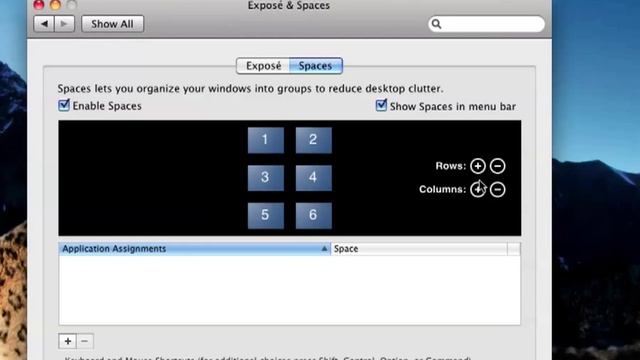Minimize window with the yellow button

(x=55, y=4)
